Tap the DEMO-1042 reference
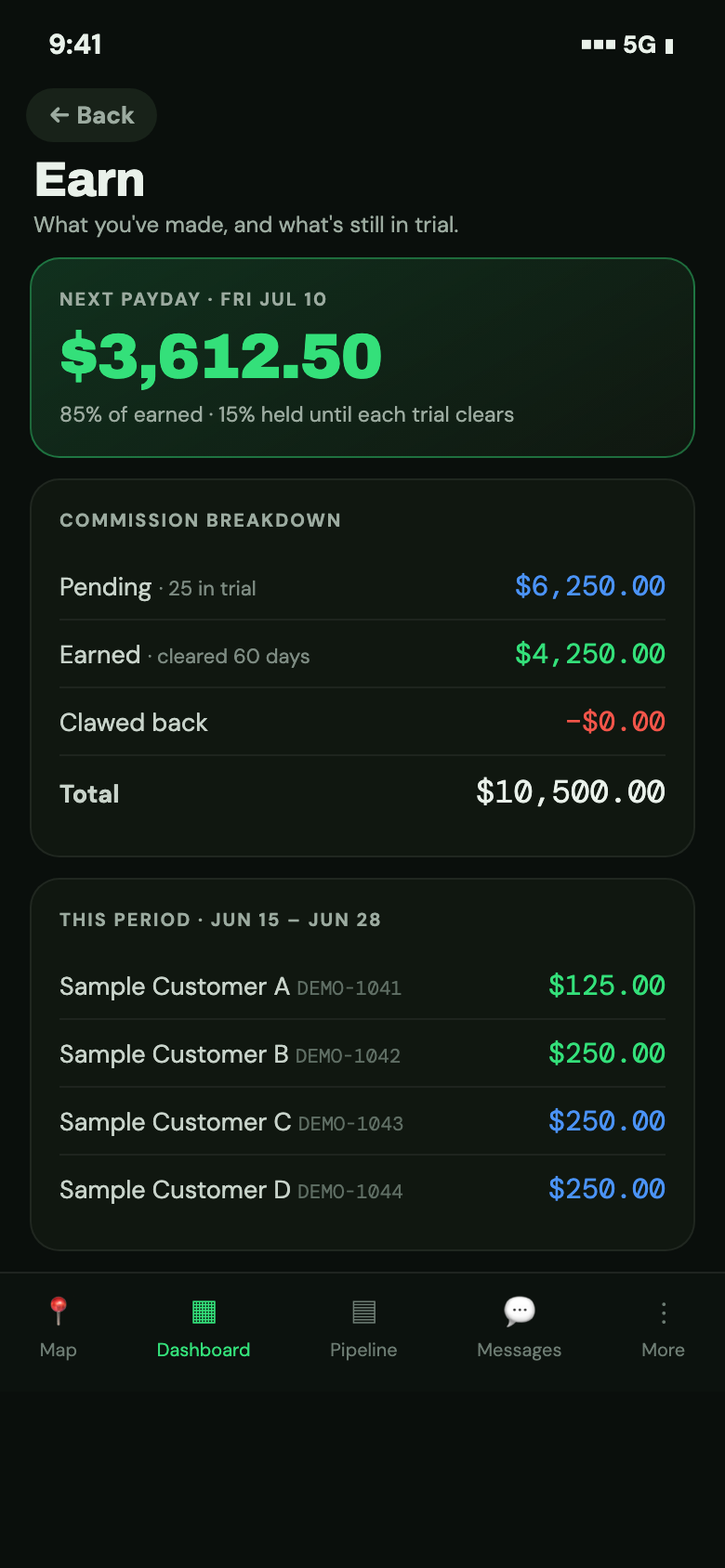Screen dimensions: 725x1568 (x=349, y=1056)
